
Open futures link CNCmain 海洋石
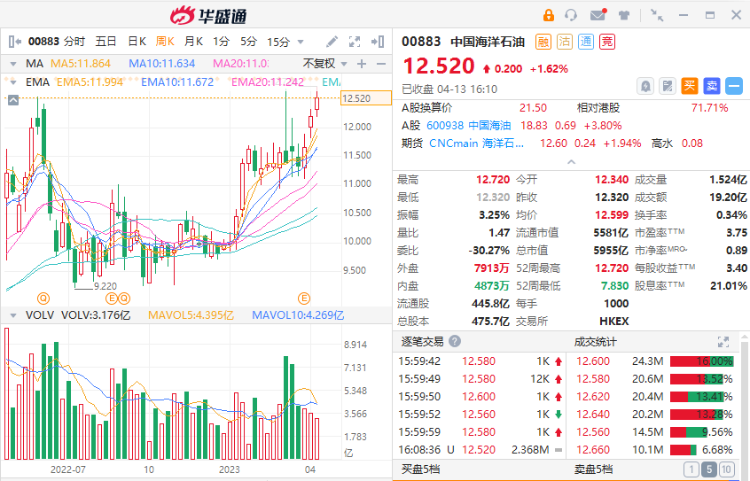coord(476,143)
